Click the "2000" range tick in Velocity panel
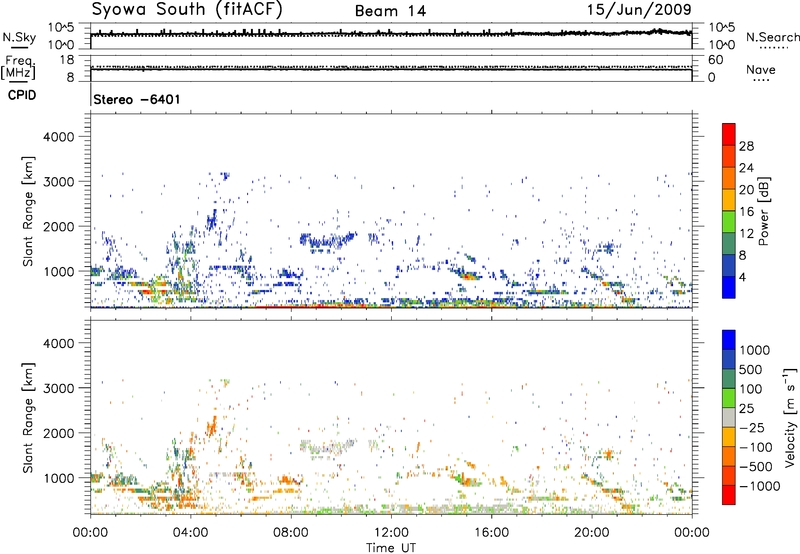Viewport: 800px width, 554px height. click(x=58, y=434)
